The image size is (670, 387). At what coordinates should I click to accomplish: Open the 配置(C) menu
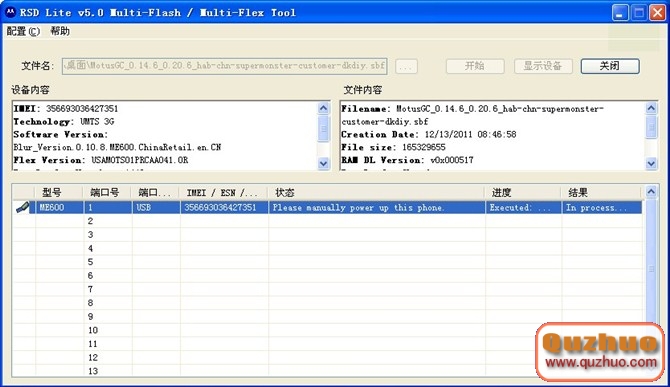pyautogui.click(x=23, y=31)
